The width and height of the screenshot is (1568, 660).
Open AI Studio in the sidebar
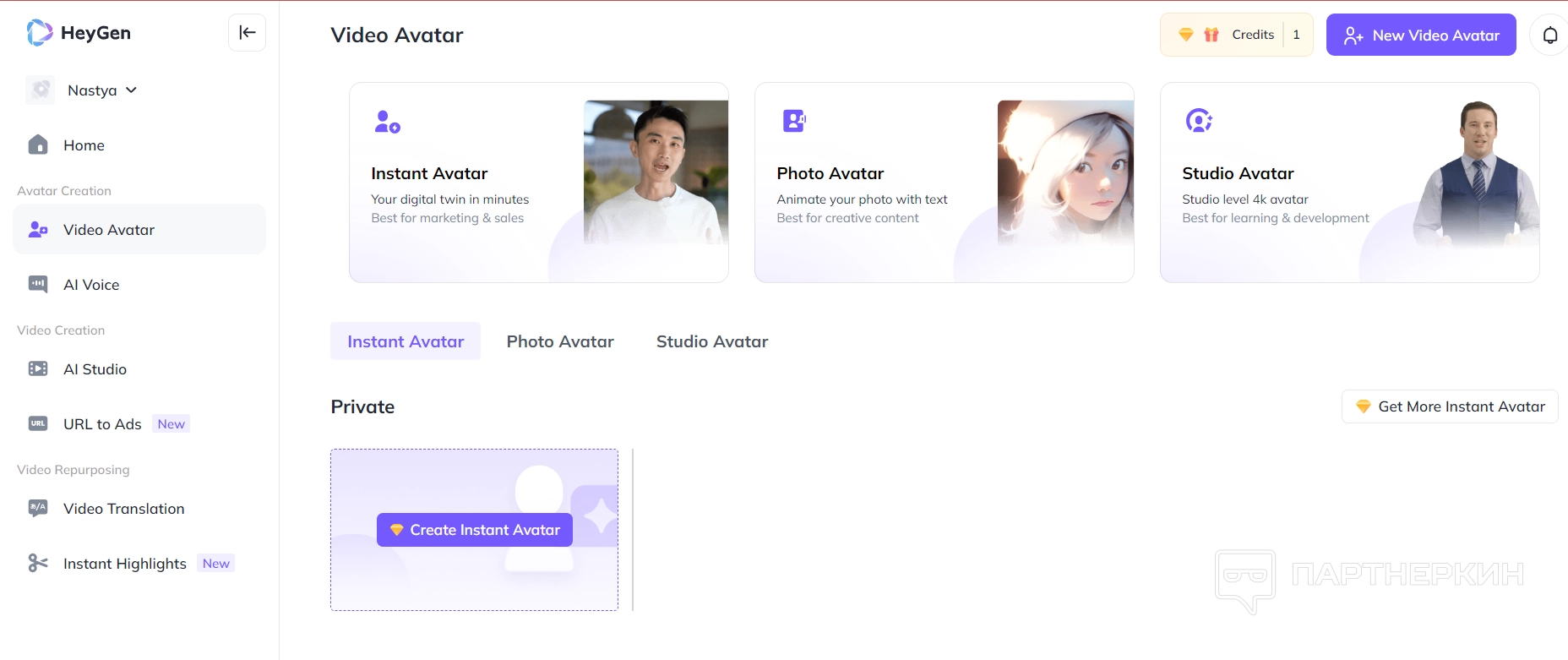point(139,369)
